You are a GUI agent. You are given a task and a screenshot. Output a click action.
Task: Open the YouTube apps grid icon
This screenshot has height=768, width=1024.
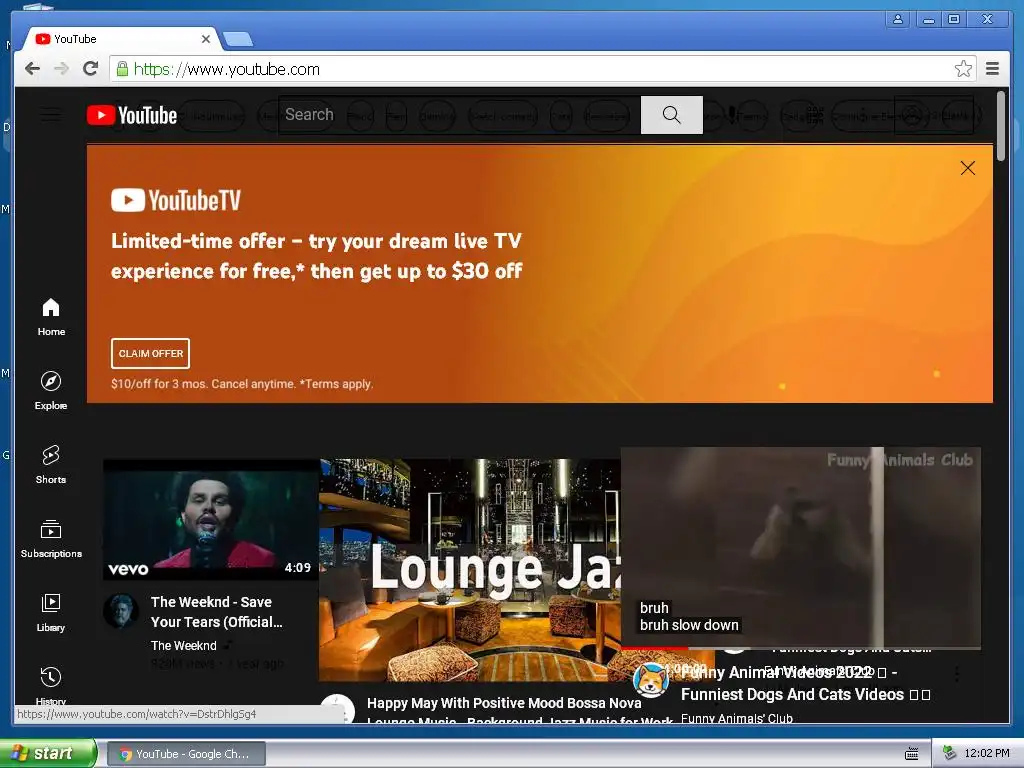(814, 116)
